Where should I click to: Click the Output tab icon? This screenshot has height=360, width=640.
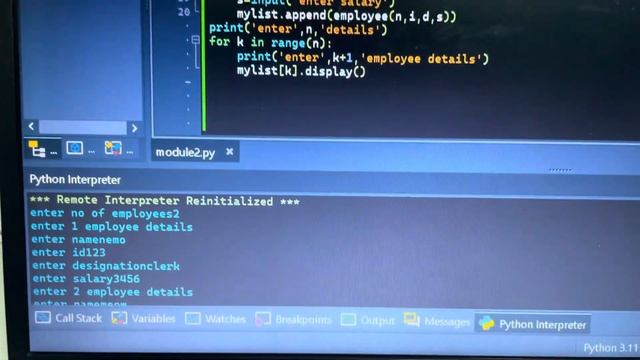click(348, 320)
